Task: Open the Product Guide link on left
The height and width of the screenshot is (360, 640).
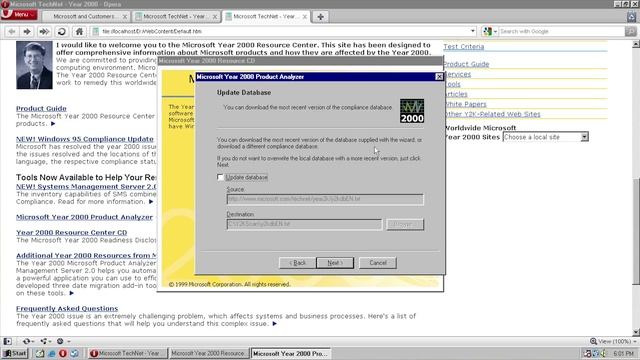Action: coord(41,108)
